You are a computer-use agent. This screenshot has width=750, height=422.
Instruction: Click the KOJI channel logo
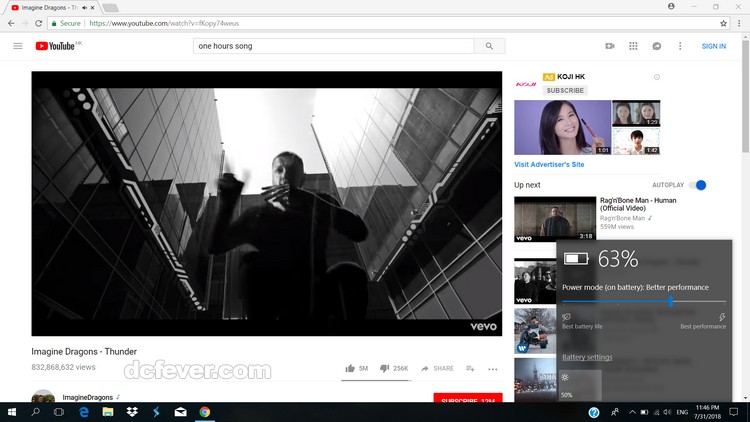point(526,84)
